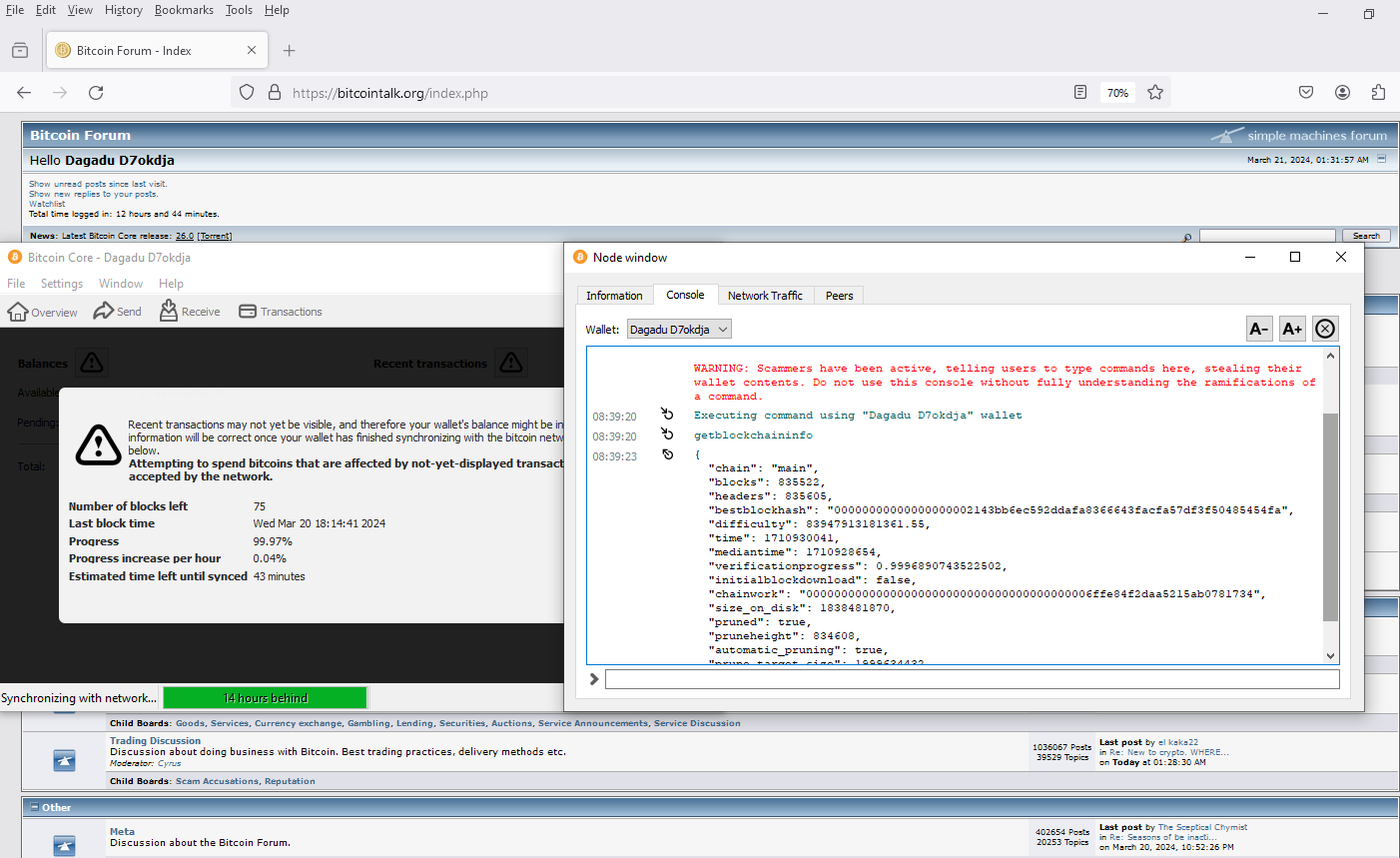
Task: Go back to the previous page in Firefox
Action: coord(24,93)
